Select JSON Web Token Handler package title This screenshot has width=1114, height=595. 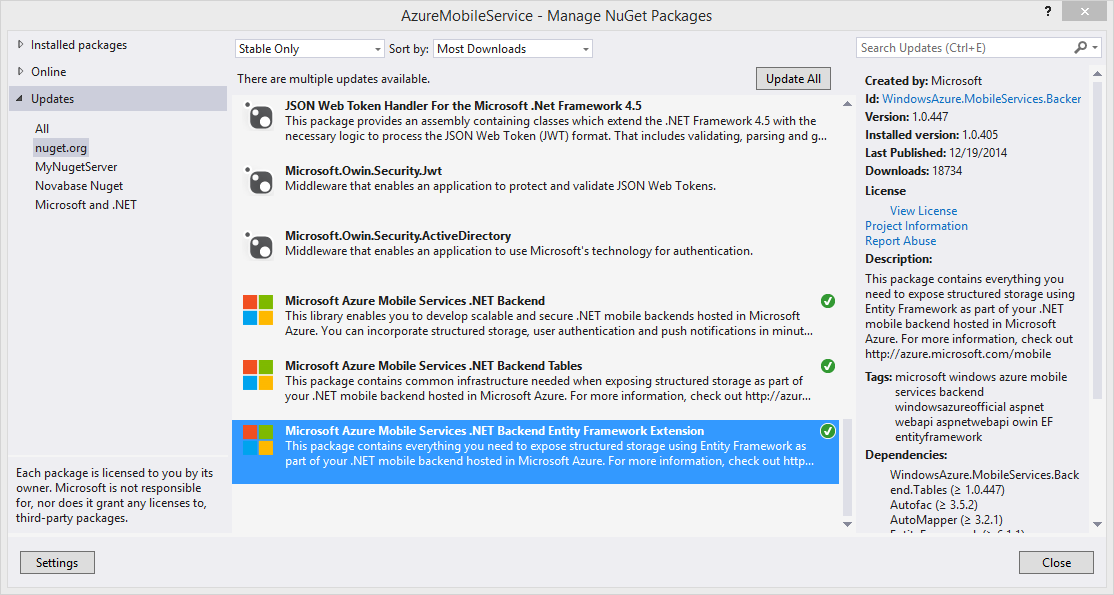click(463, 106)
